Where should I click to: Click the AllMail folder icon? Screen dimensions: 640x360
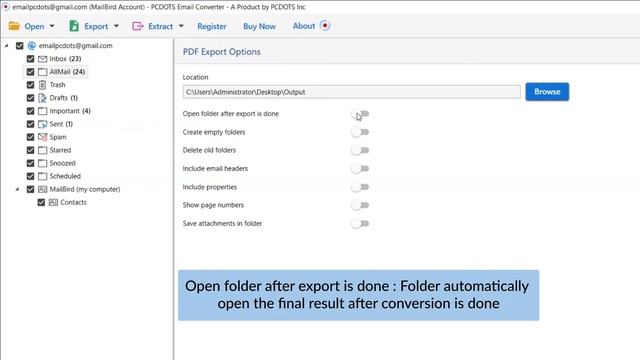pos(42,72)
